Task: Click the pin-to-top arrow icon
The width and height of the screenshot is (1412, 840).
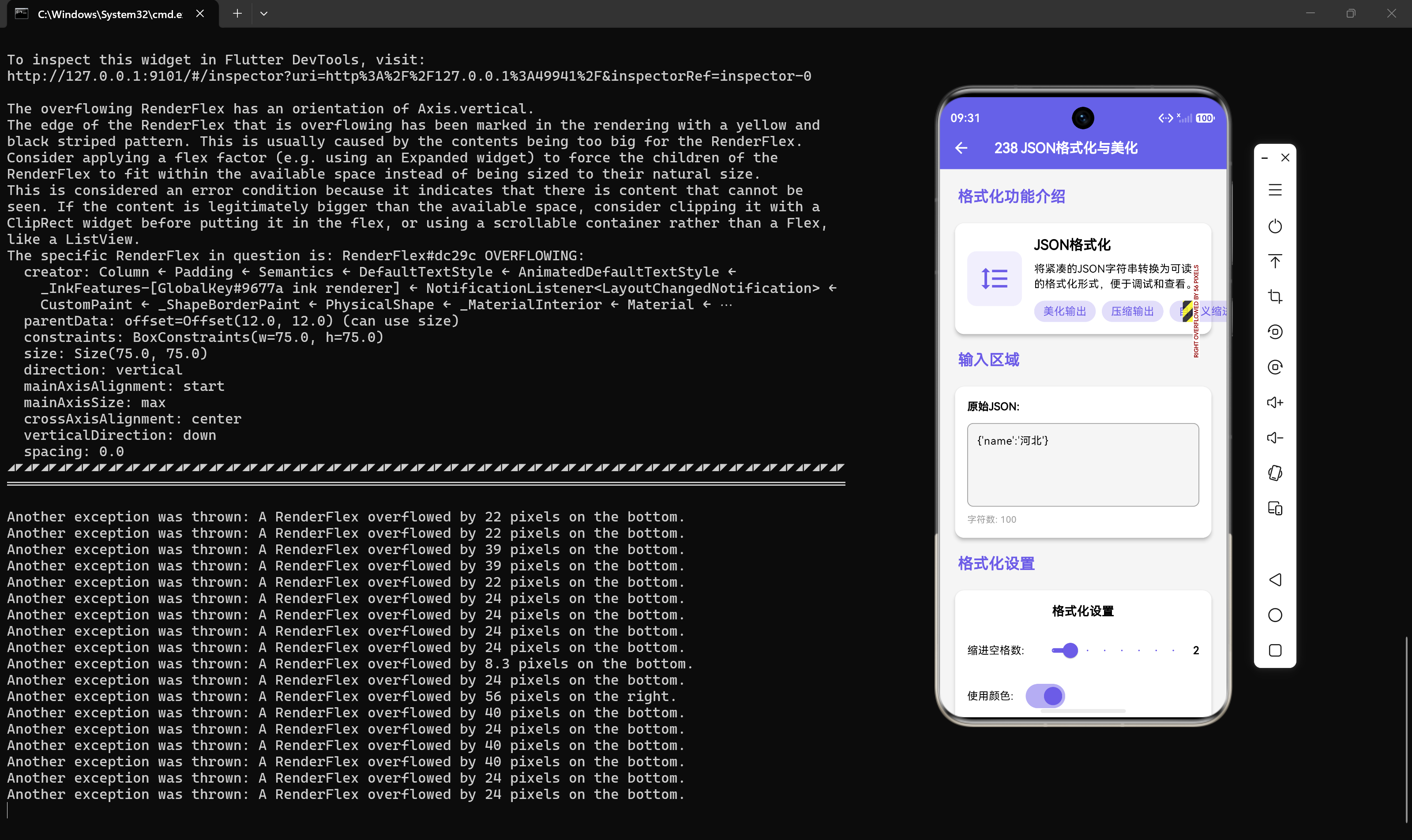Action: coord(1275,261)
